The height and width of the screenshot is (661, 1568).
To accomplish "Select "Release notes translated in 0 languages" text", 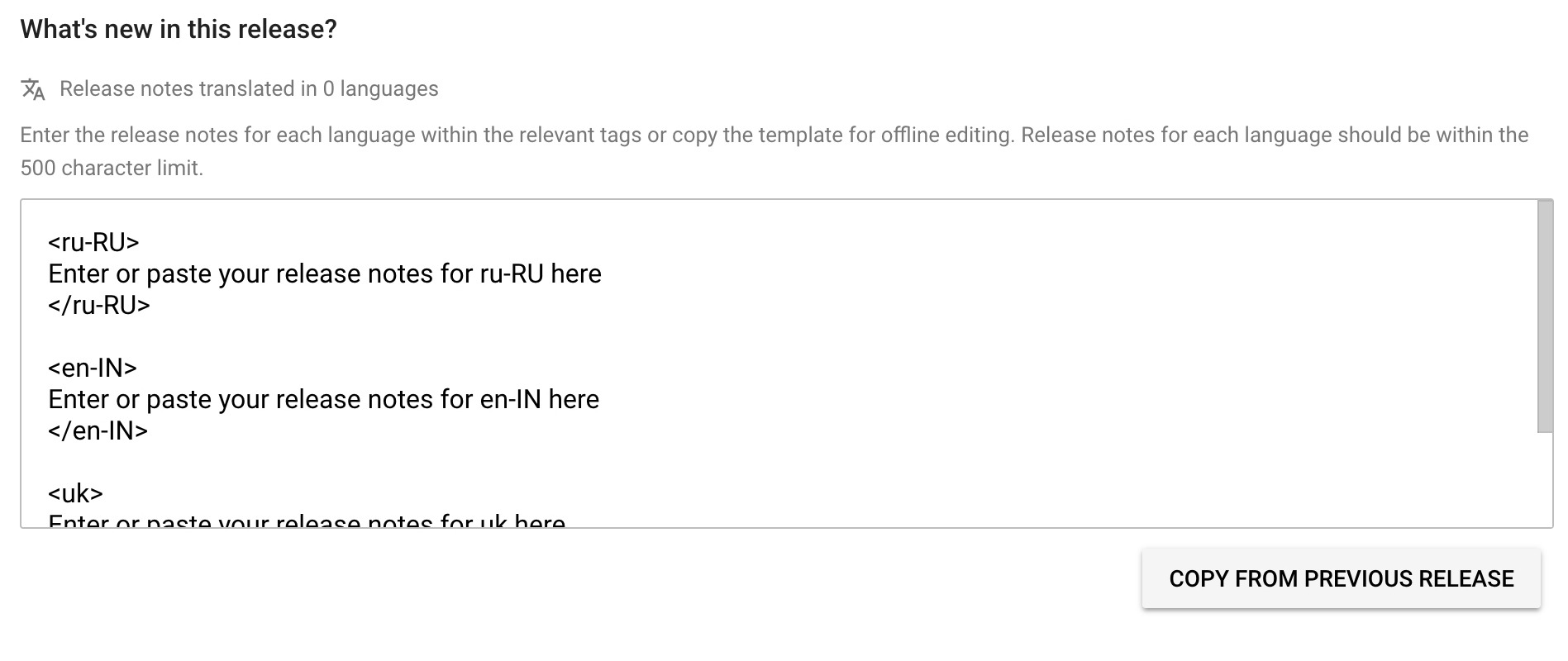I will click(x=249, y=88).
